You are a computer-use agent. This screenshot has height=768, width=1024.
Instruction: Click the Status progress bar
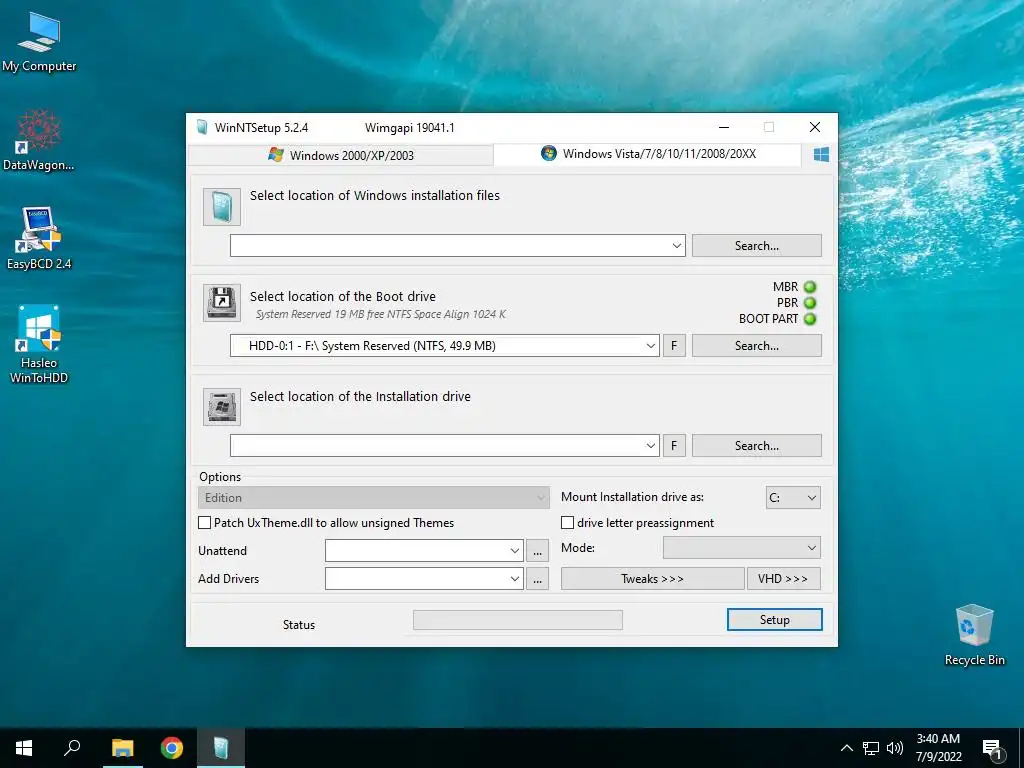pyautogui.click(x=518, y=620)
